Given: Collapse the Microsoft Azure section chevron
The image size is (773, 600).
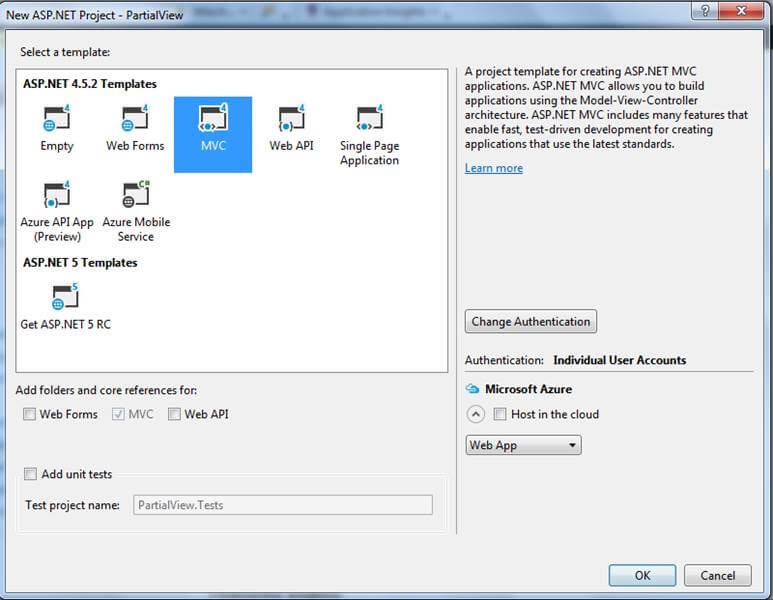Looking at the screenshot, I should (x=475, y=414).
